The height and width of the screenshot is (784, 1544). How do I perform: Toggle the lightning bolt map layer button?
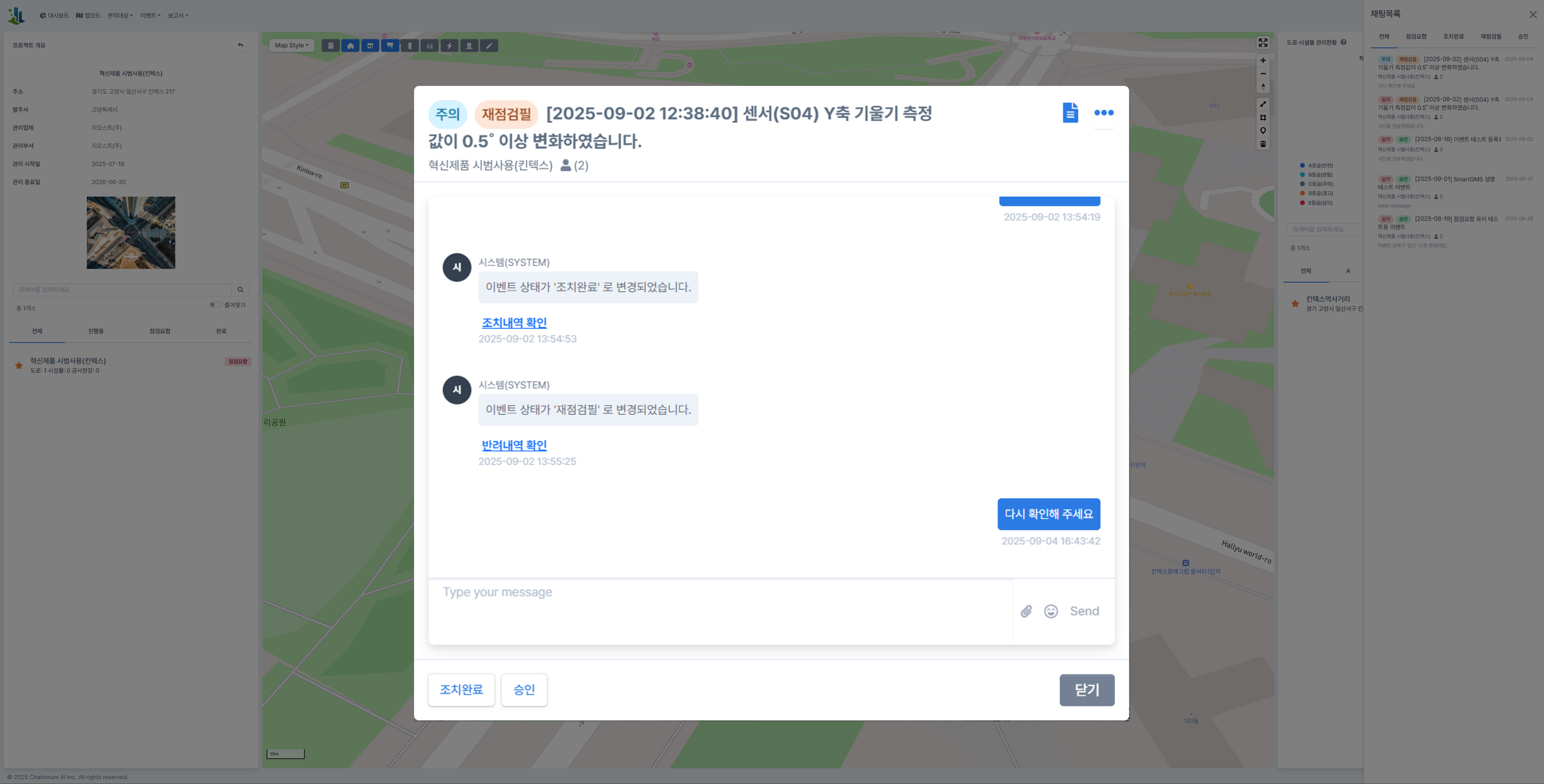tap(449, 46)
